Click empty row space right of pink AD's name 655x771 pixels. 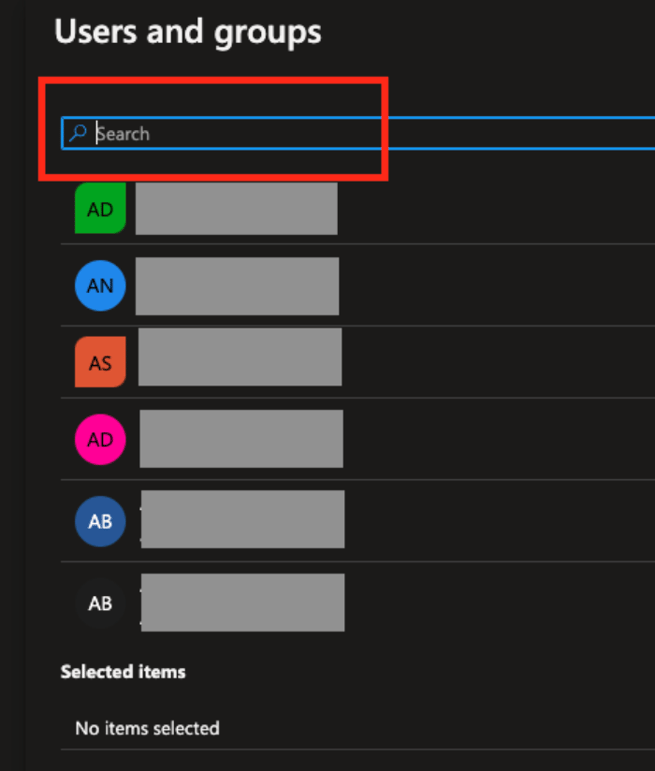pos(500,440)
